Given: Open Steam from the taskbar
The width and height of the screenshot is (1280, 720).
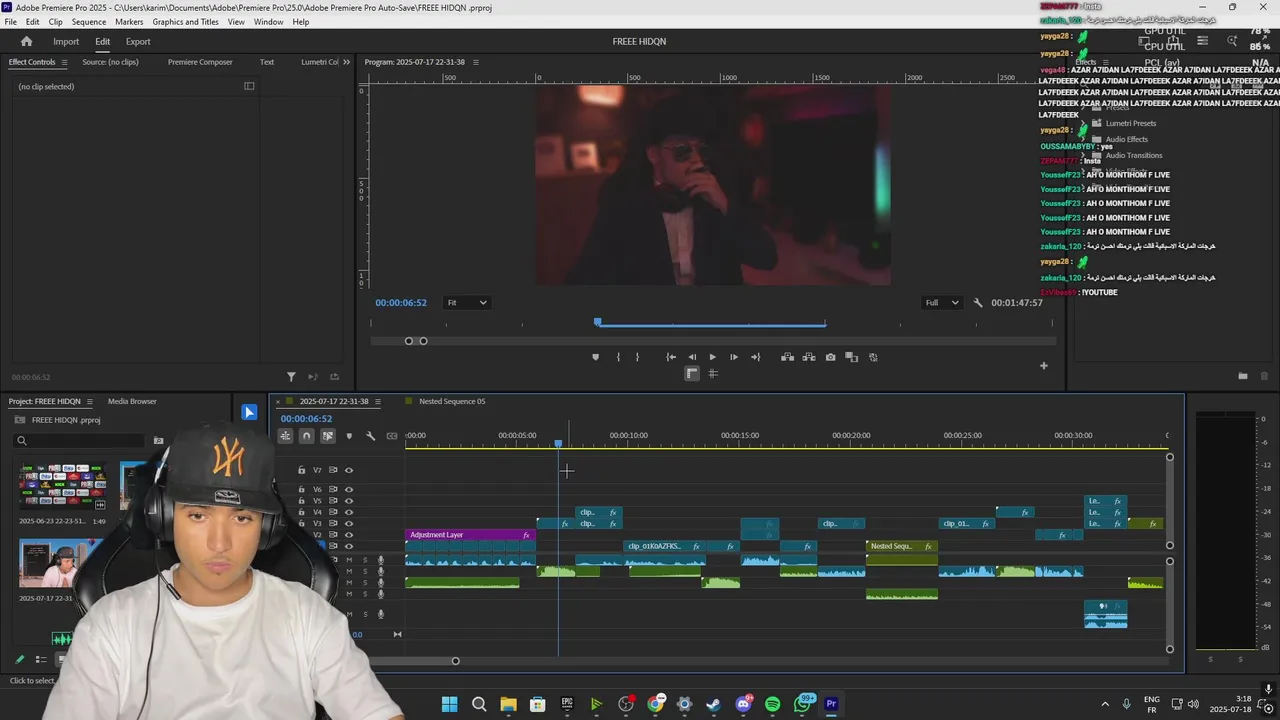Looking at the screenshot, I should pyautogui.click(x=713, y=704).
